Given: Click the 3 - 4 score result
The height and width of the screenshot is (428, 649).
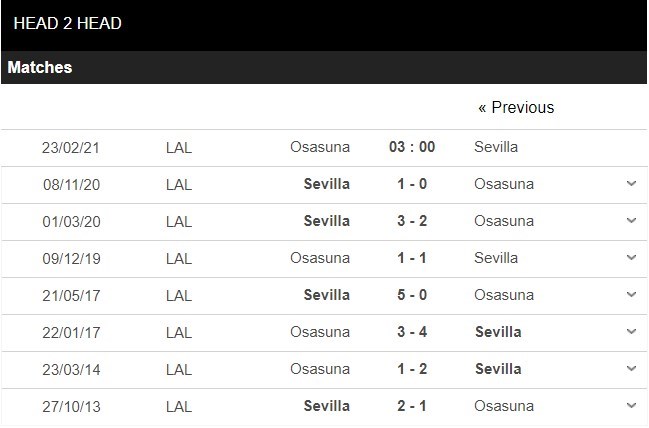Looking at the screenshot, I should 412,332.
